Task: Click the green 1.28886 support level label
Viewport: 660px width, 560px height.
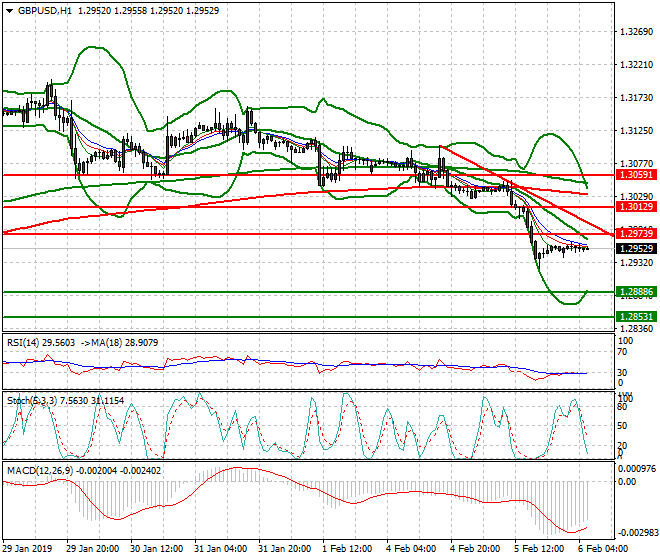Action: tap(636, 292)
